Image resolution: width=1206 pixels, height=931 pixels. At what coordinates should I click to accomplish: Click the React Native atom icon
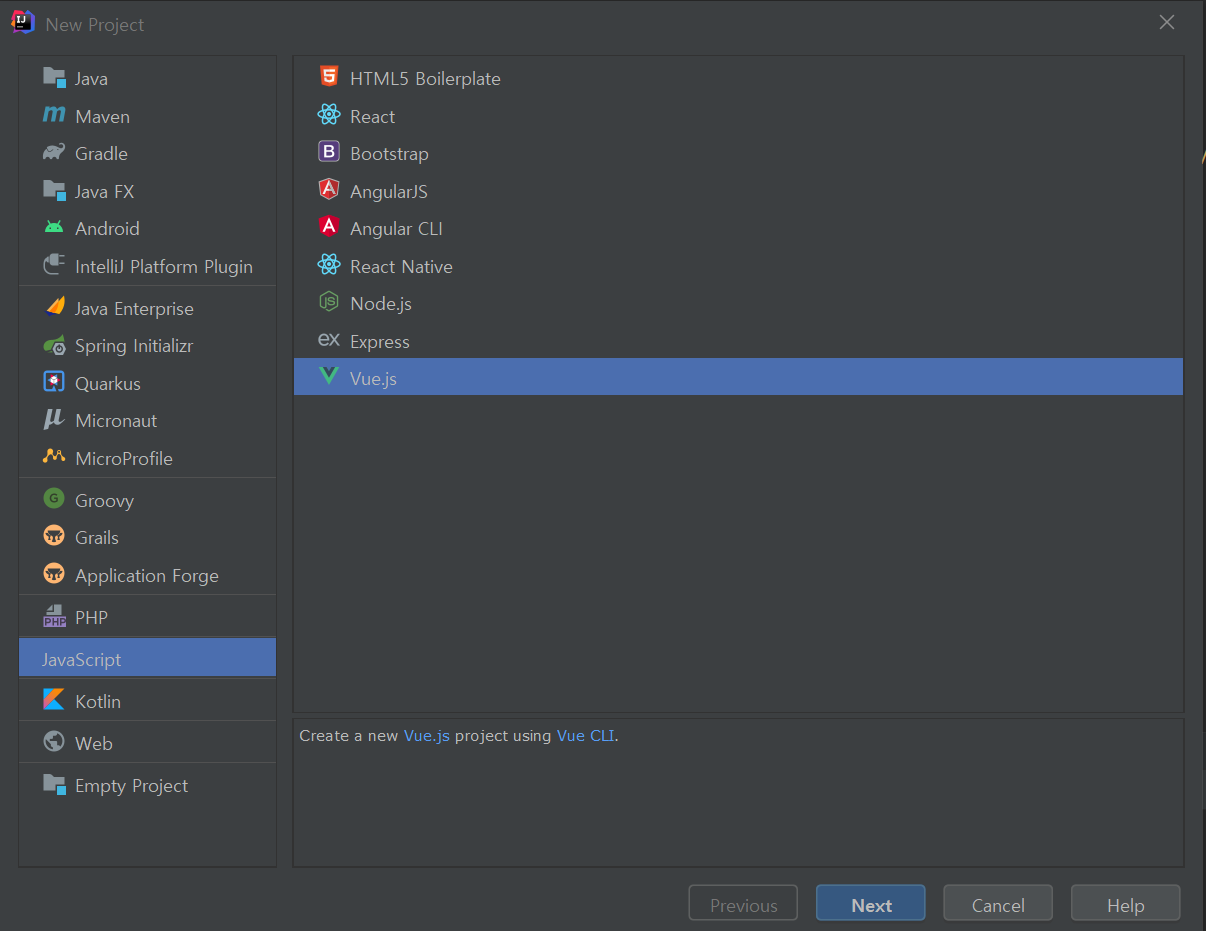pyautogui.click(x=329, y=266)
